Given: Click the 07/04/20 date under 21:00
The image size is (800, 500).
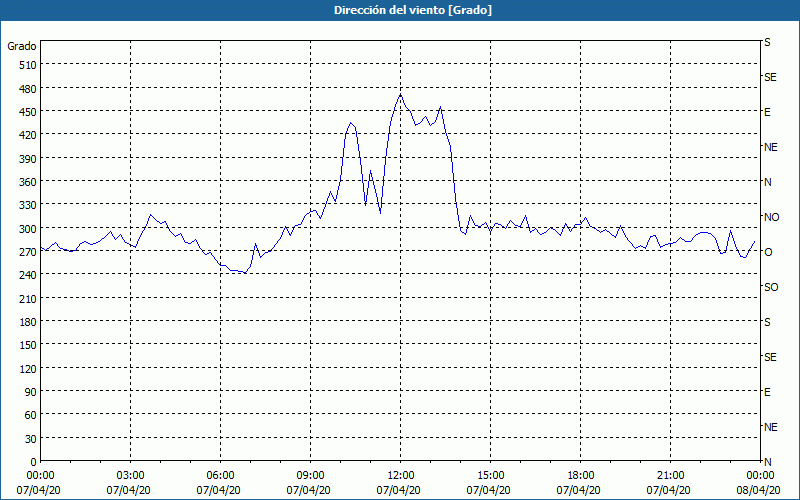Looking at the screenshot, I should tap(668, 490).
